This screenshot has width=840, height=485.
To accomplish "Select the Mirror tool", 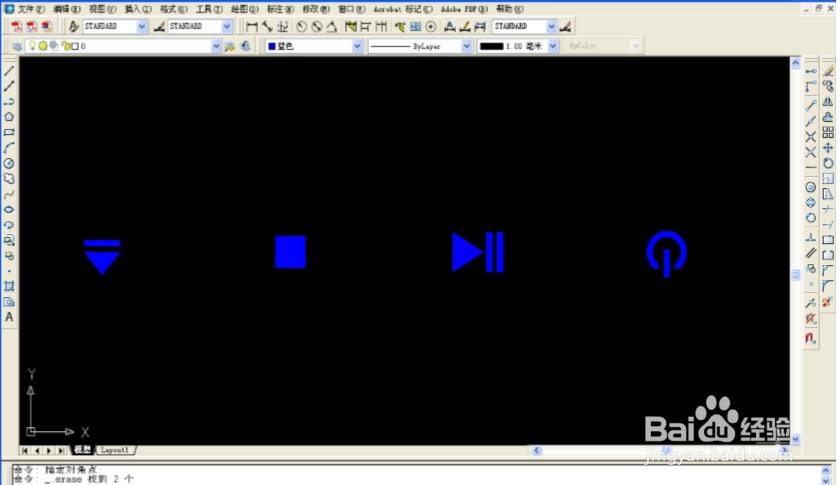I will click(828, 101).
